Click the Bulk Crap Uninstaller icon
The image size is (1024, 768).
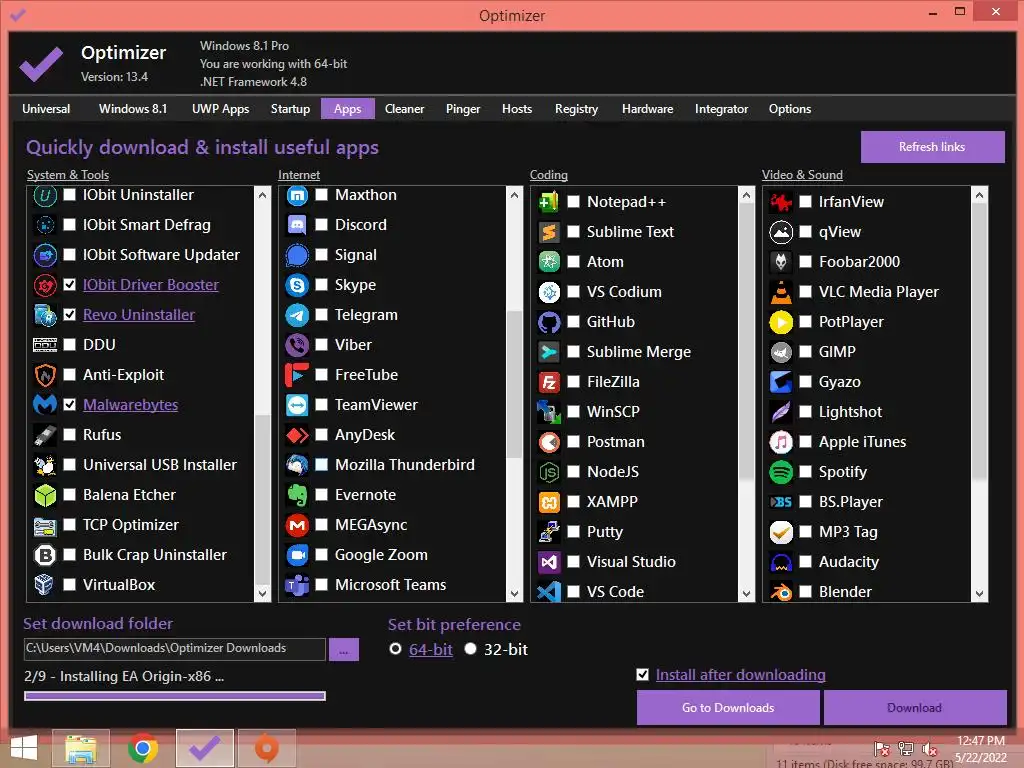click(x=45, y=555)
